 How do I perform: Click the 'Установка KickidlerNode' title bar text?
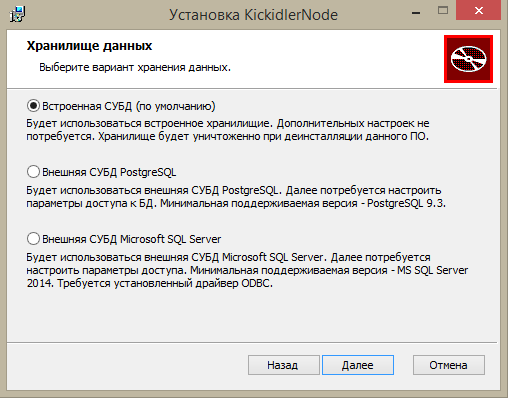point(253,15)
